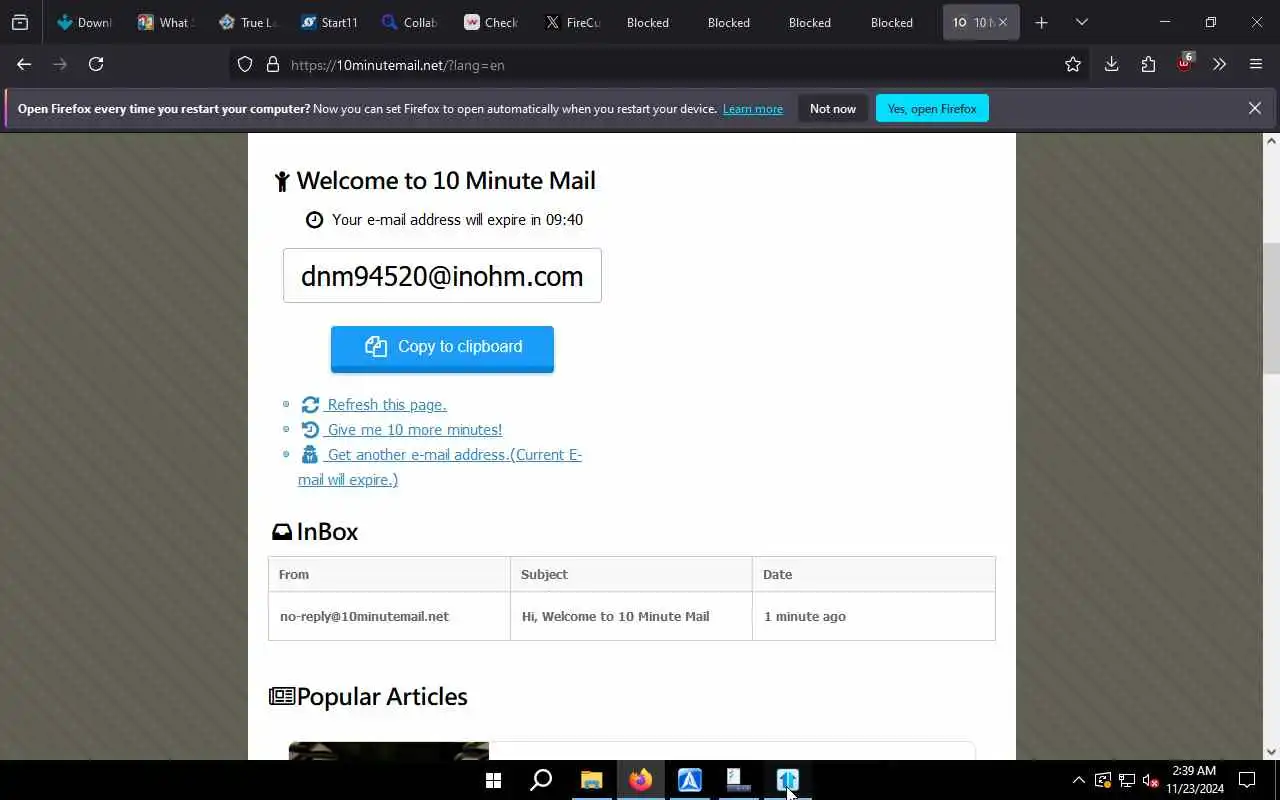This screenshot has height=800, width=1280.
Task: Open the rightmost taskbar app icon
Action: [x=787, y=780]
